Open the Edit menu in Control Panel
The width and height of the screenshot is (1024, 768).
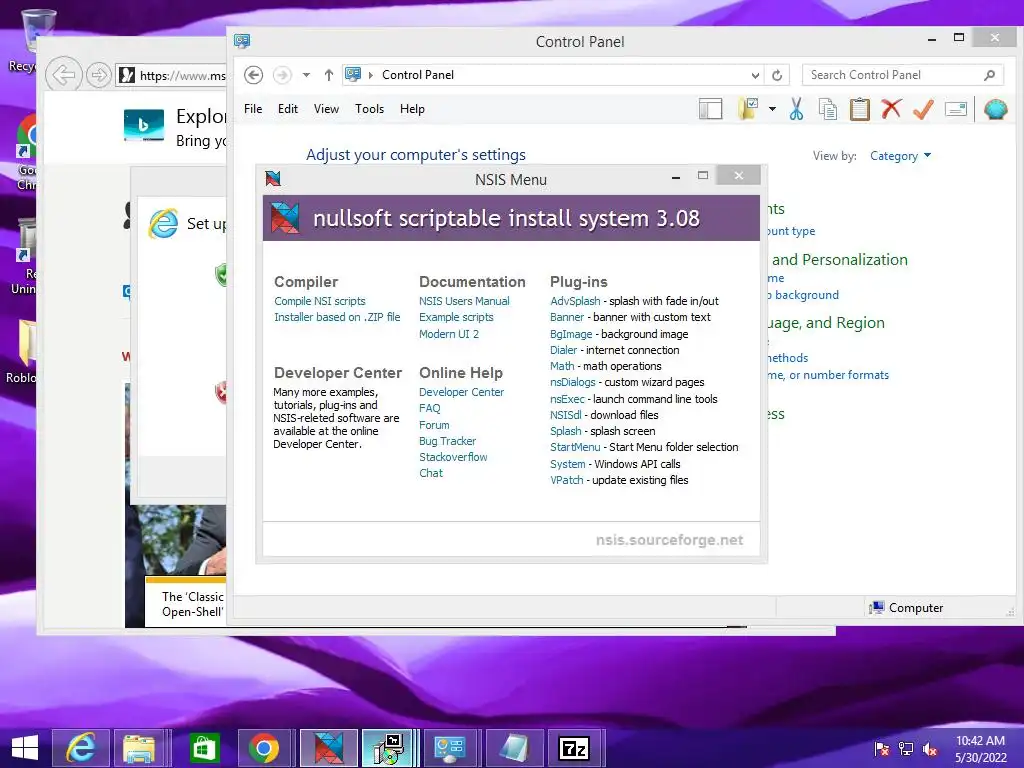coord(287,109)
